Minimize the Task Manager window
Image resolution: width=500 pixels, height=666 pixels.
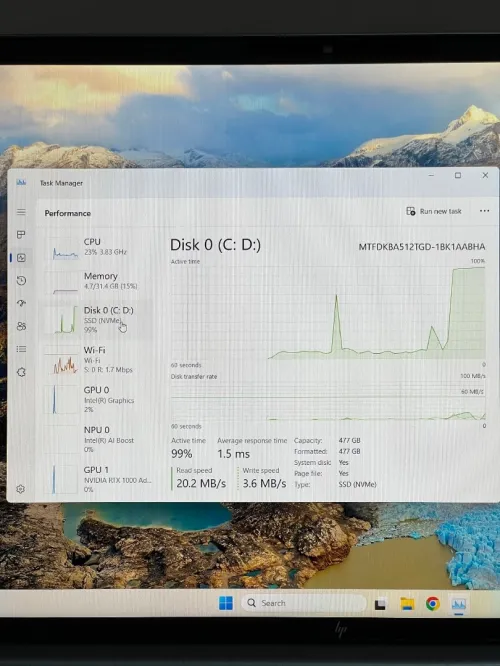(431, 175)
